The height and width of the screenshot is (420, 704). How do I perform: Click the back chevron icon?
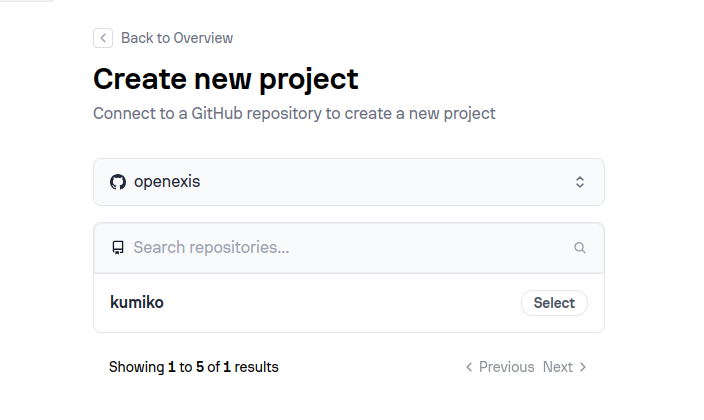tap(103, 38)
